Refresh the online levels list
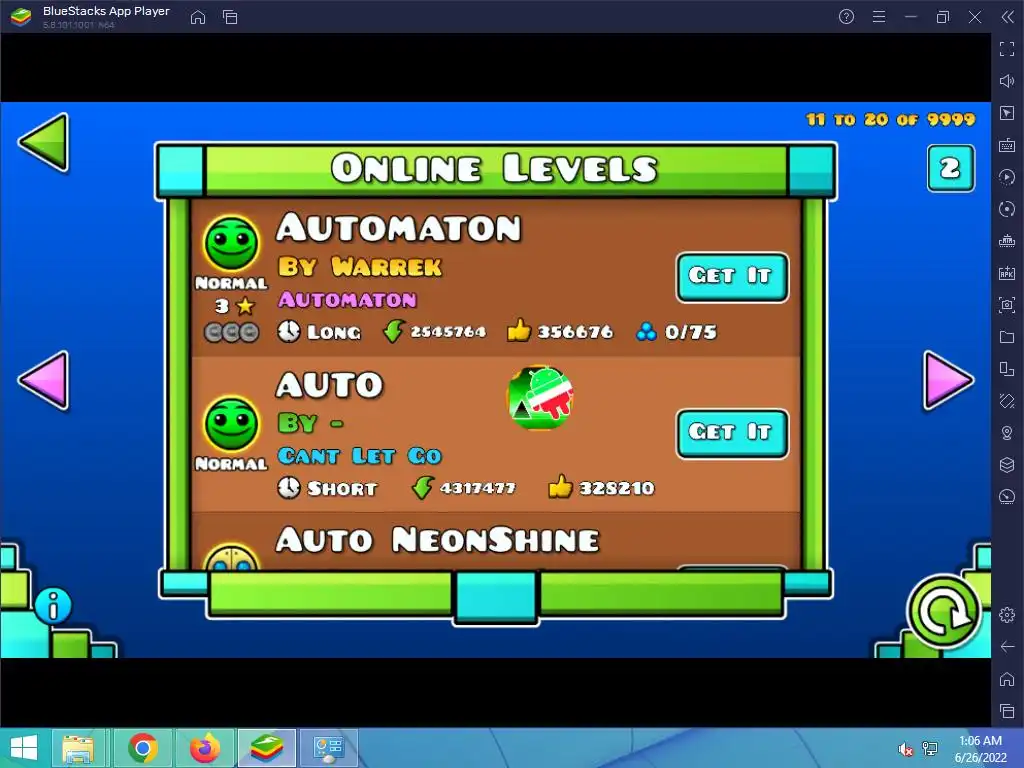 tap(944, 613)
